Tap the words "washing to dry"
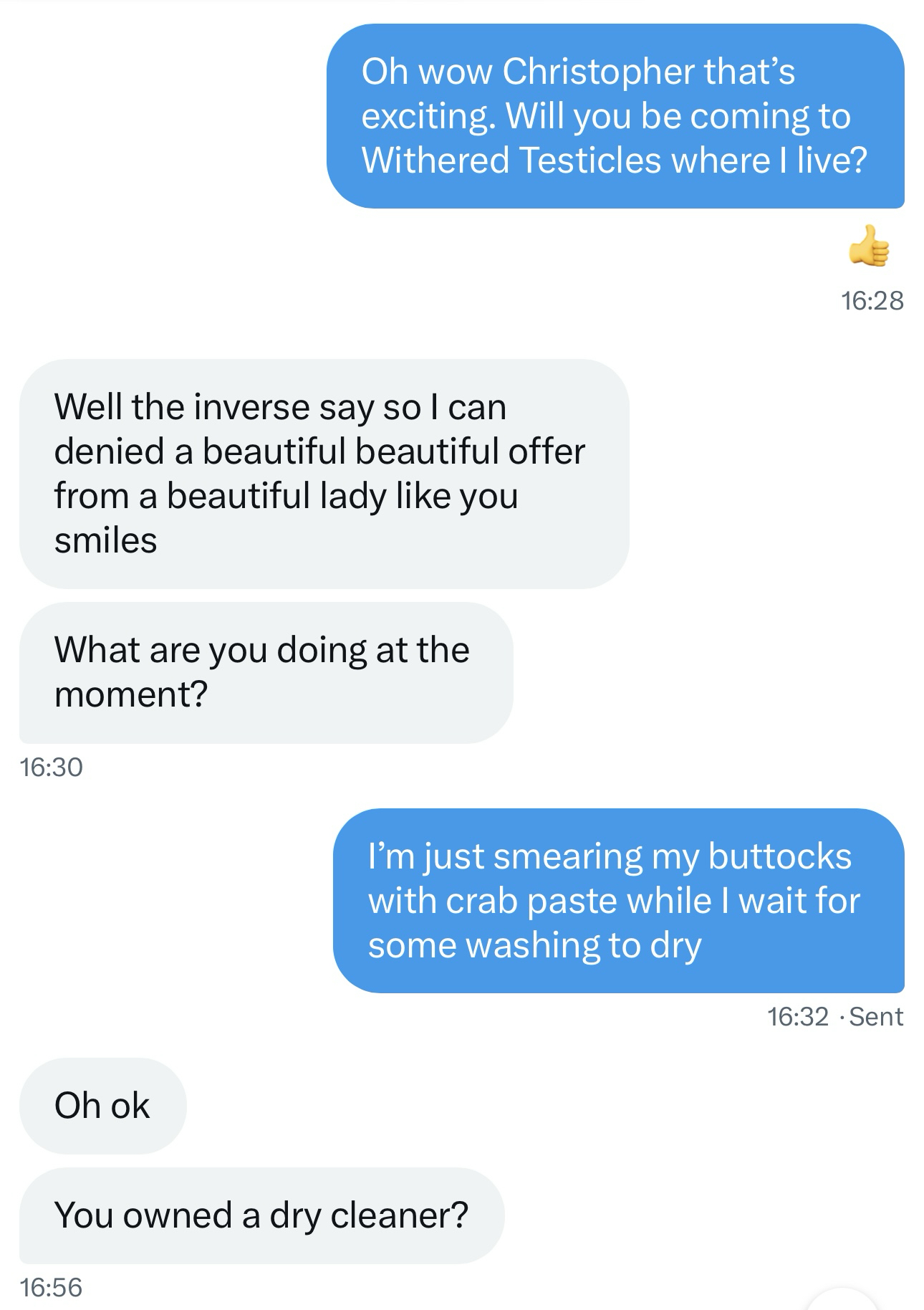 coord(583,945)
